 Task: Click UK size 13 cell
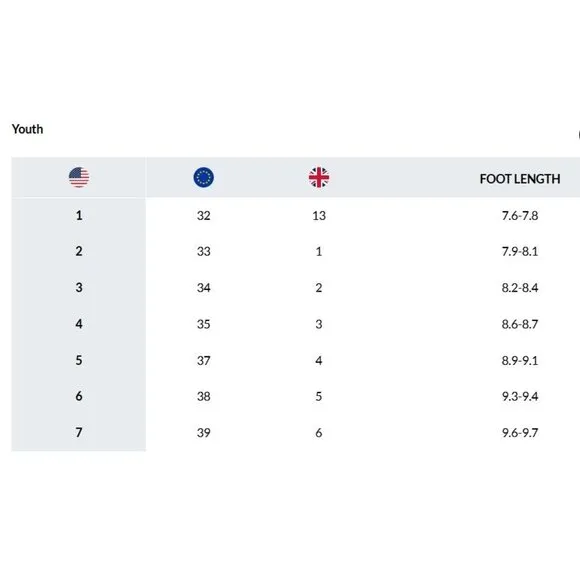click(319, 216)
